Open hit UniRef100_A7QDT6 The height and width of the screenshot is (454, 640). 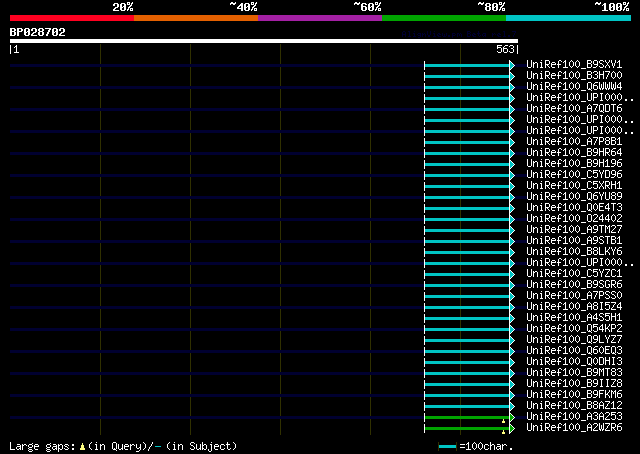tap(574, 109)
